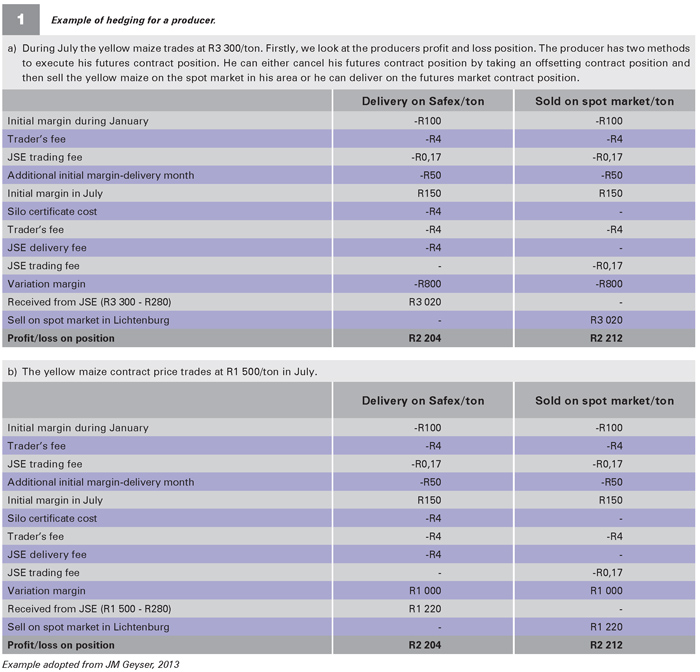Click the 'Example of hedging for a producer' title
Image resolution: width=700 pixels, height=672 pixels.
click(133, 20)
